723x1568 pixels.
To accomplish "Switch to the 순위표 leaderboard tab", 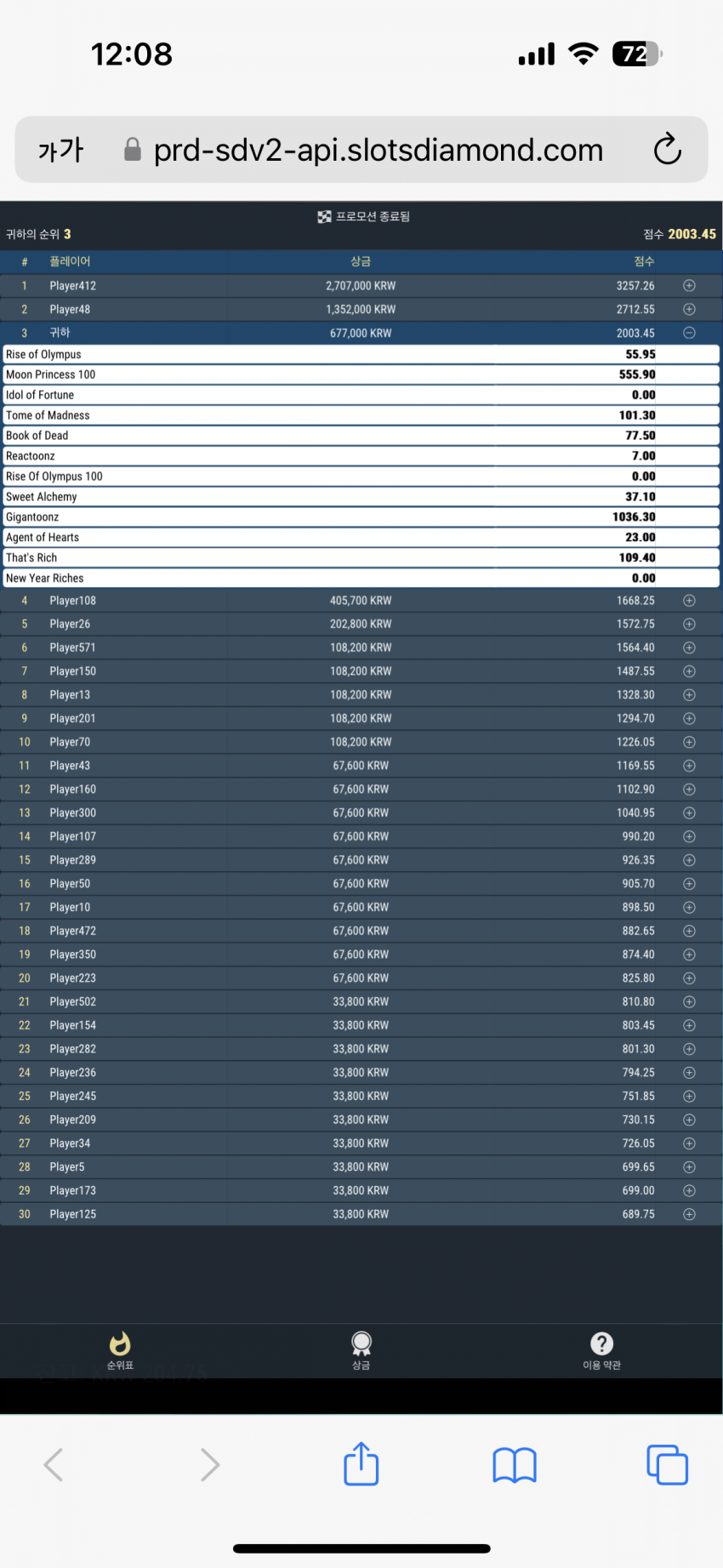I will [120, 1350].
